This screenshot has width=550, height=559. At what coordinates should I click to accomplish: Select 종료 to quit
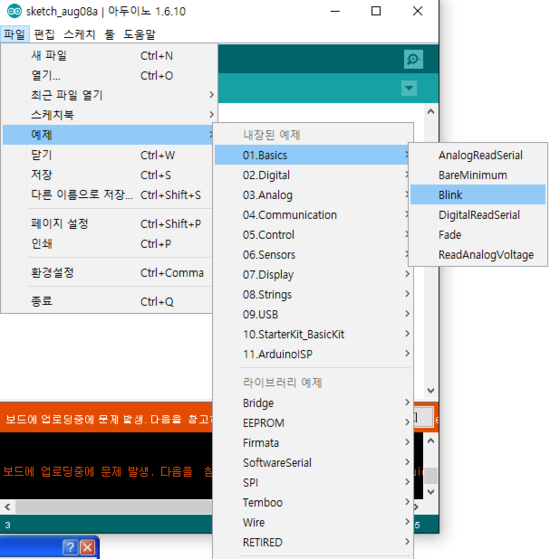click(x=109, y=302)
